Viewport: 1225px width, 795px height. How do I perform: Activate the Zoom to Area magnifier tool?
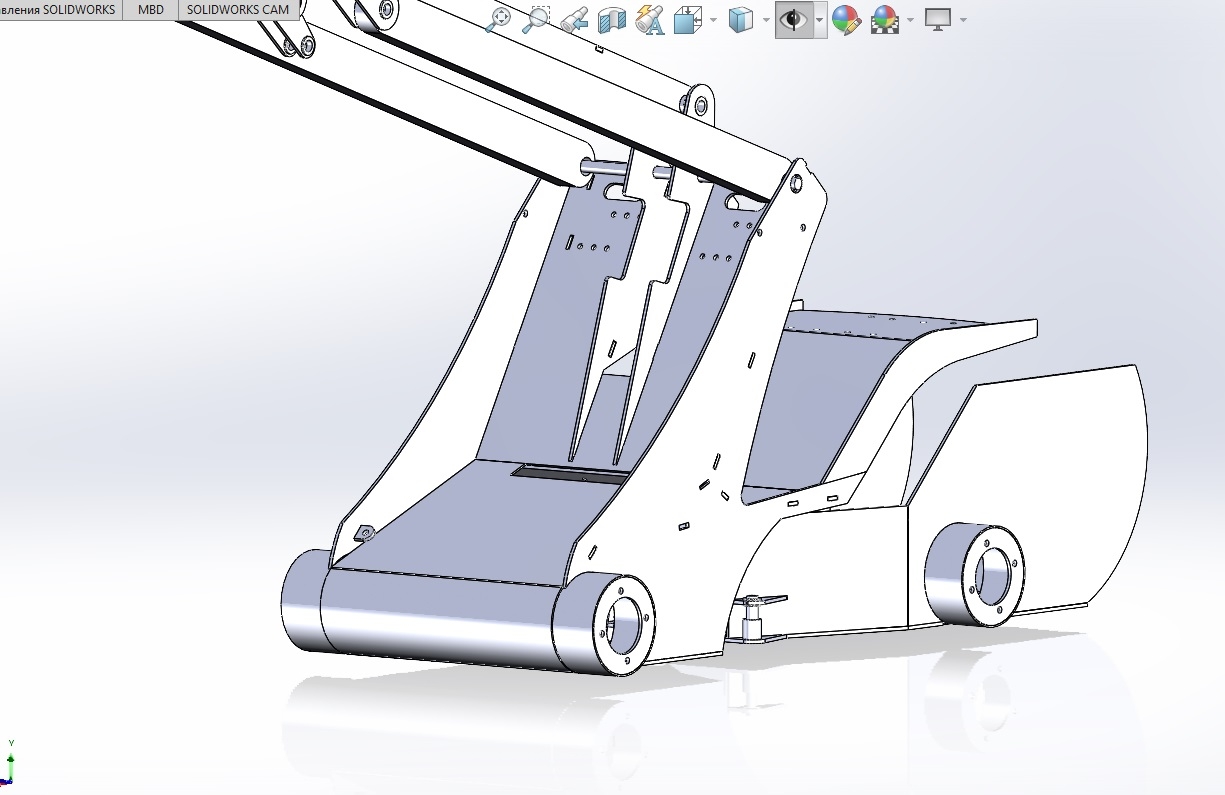coord(537,19)
